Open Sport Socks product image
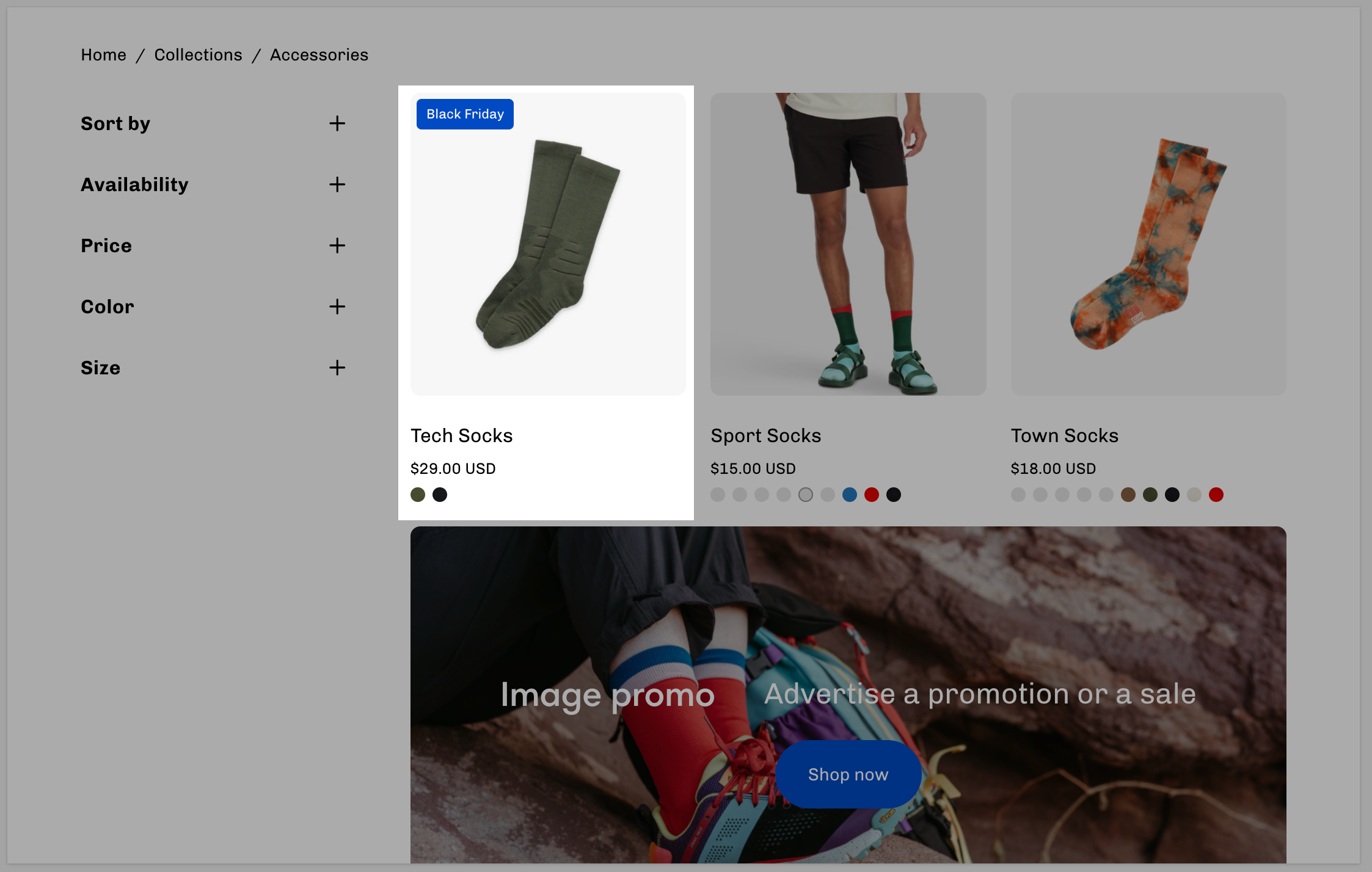The image size is (1372, 872). coord(848,244)
